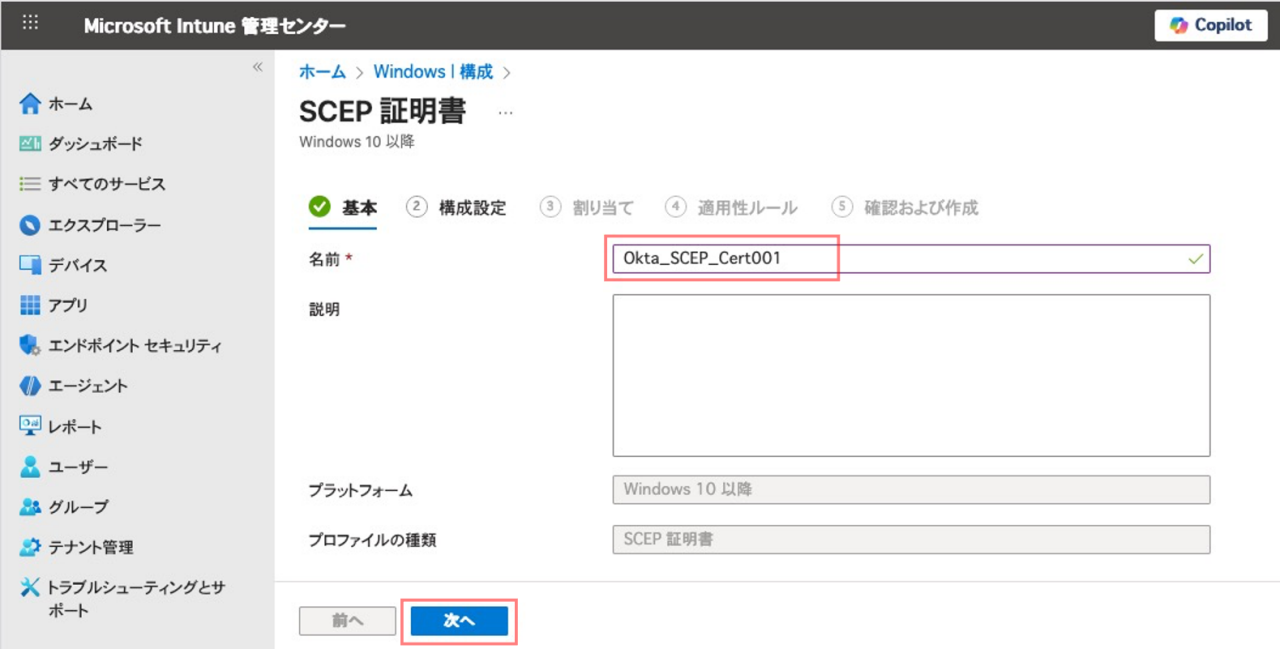Click the Home icon in sidebar
1280x649 pixels.
(x=31, y=104)
